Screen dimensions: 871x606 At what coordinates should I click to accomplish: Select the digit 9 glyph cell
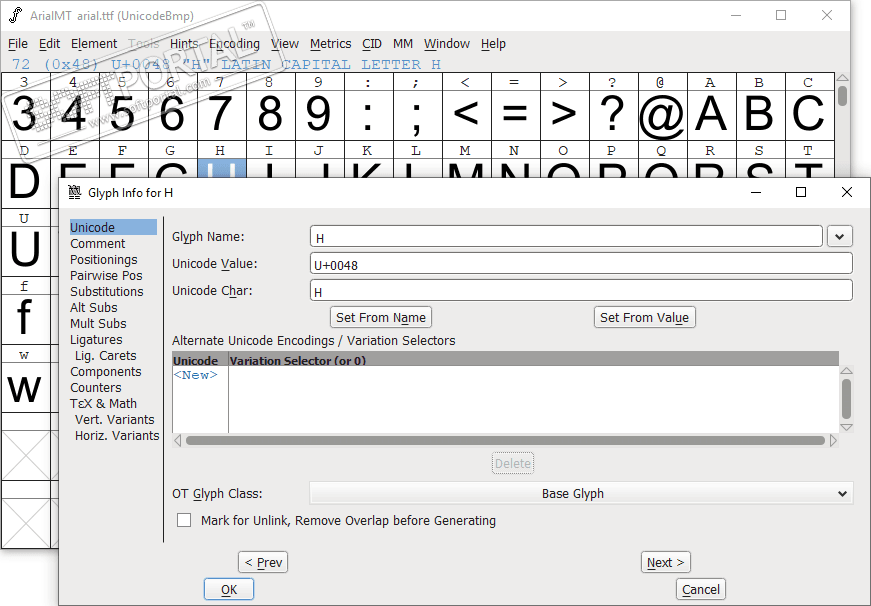[319, 114]
